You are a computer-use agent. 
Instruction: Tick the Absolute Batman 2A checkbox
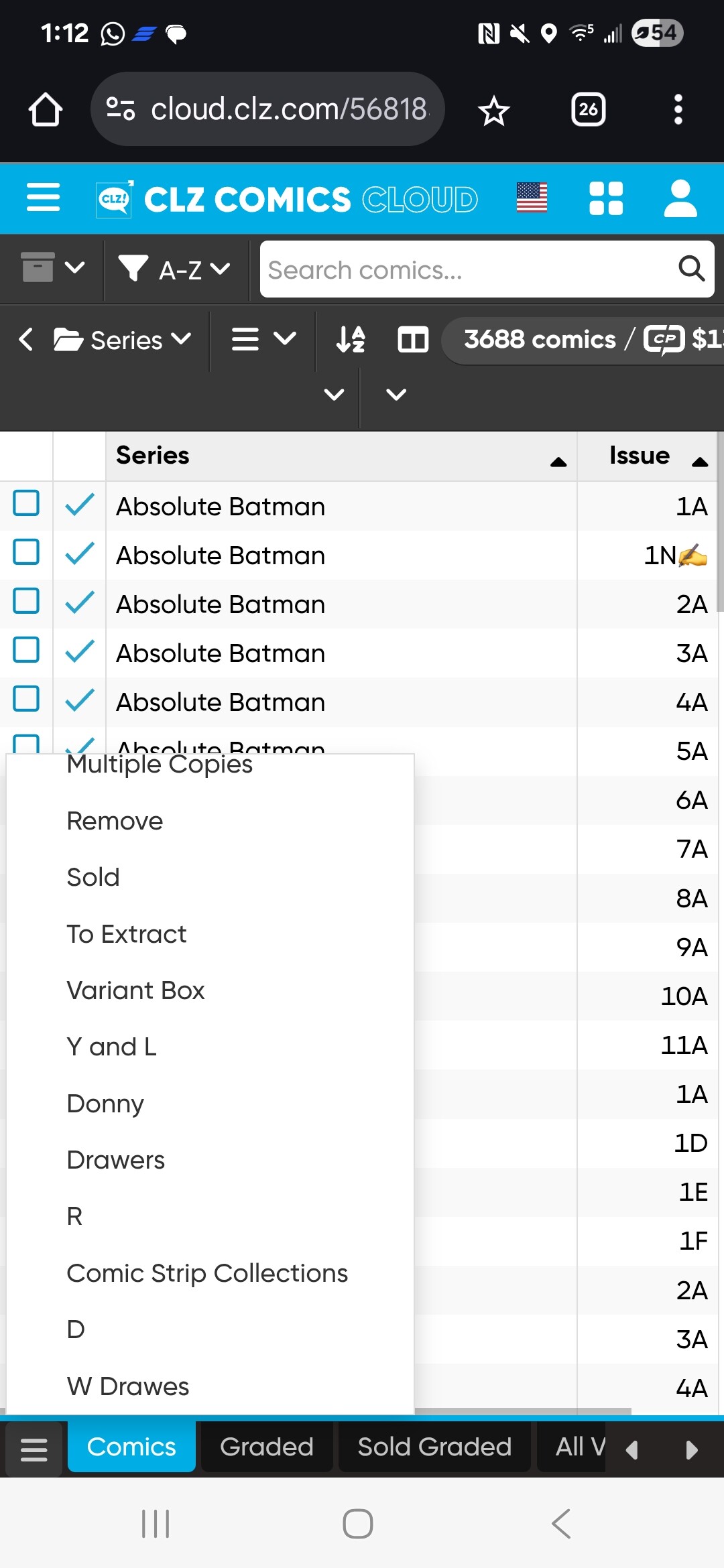(x=26, y=602)
